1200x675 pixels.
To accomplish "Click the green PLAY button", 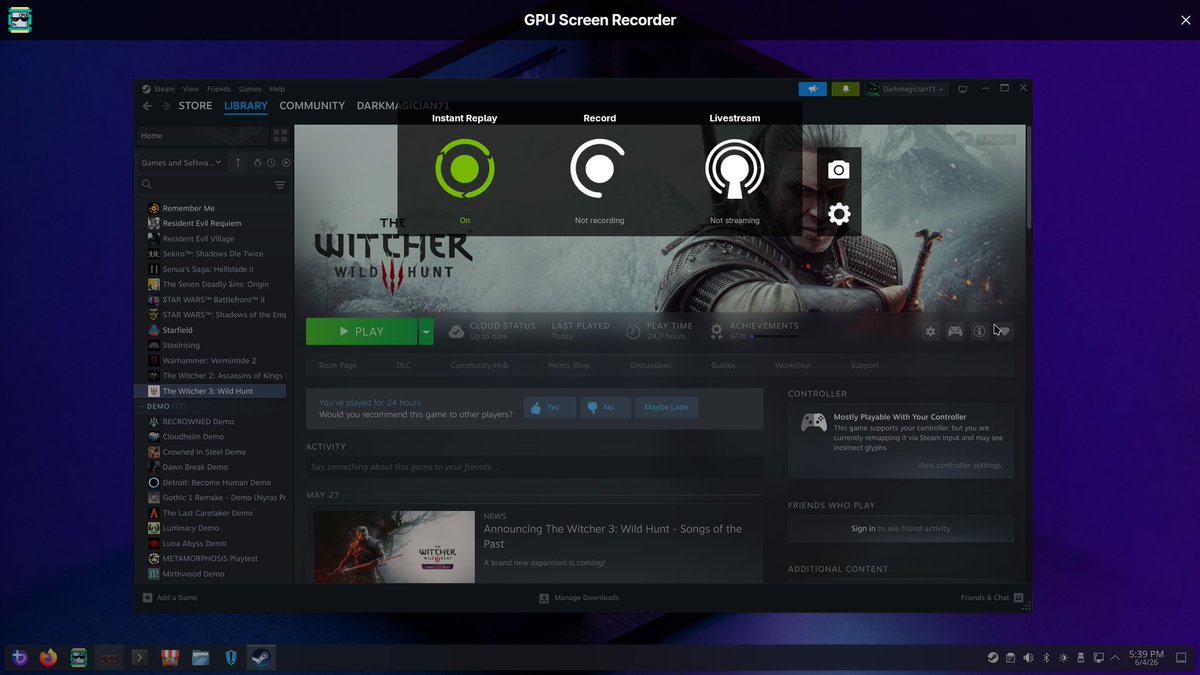I will click(361, 331).
